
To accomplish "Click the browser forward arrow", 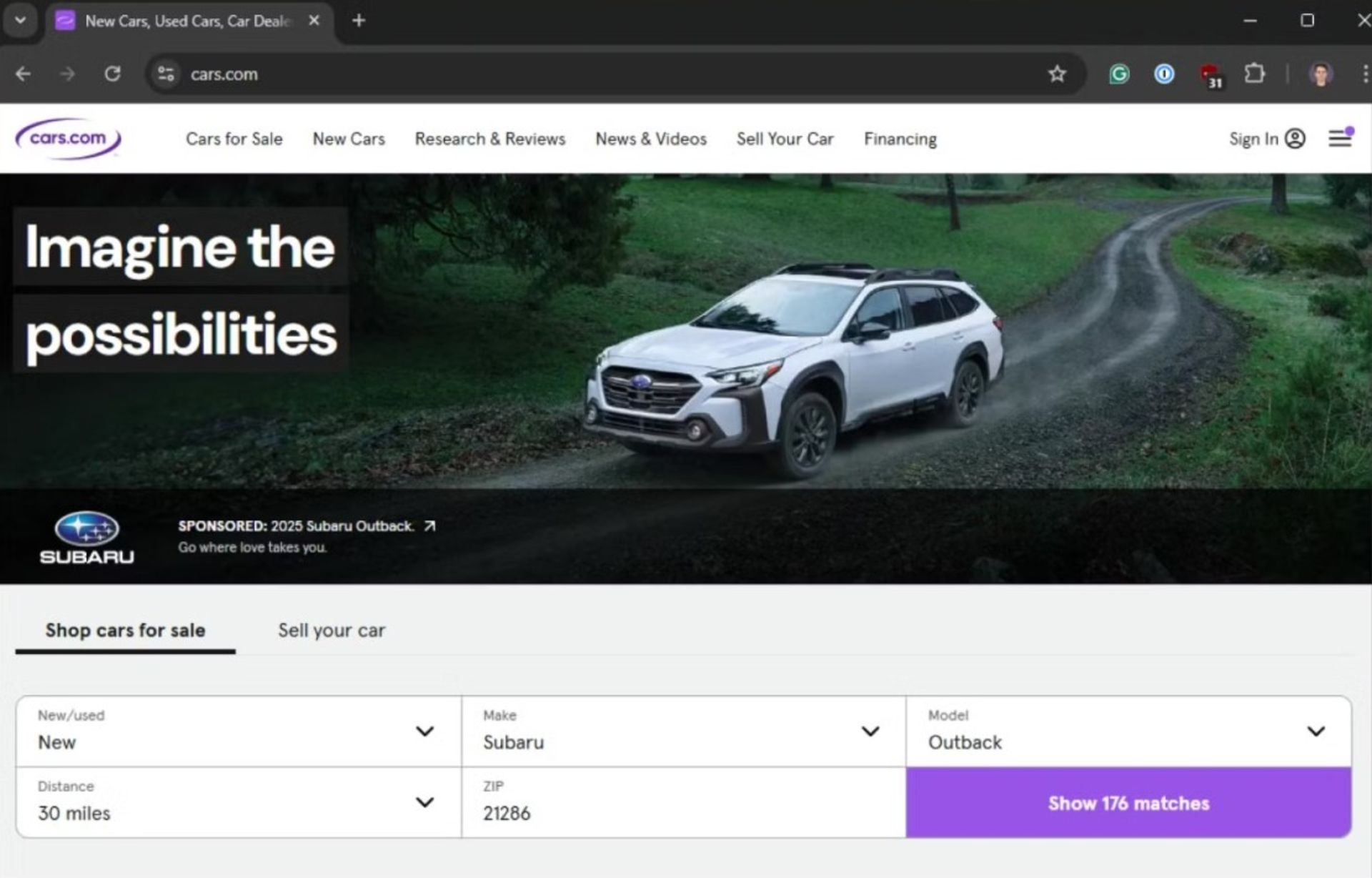I will 67,74.
